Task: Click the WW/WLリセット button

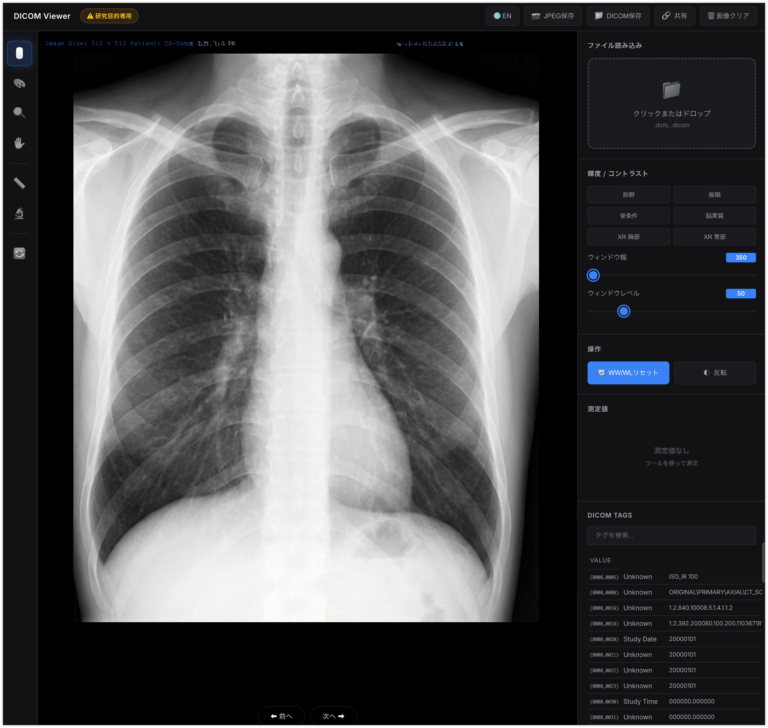Action: [628, 373]
